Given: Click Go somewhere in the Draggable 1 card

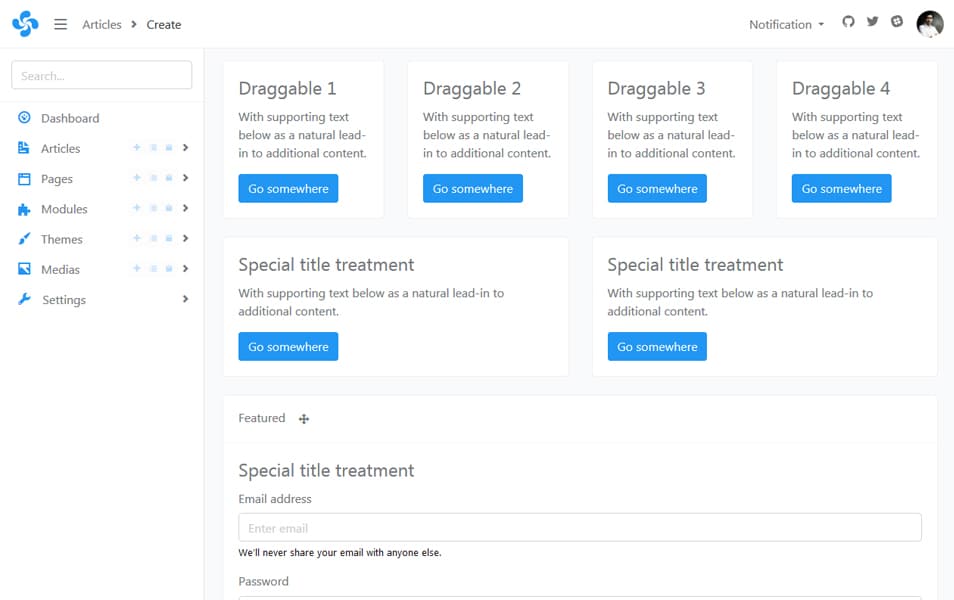Looking at the screenshot, I should click(x=288, y=189).
